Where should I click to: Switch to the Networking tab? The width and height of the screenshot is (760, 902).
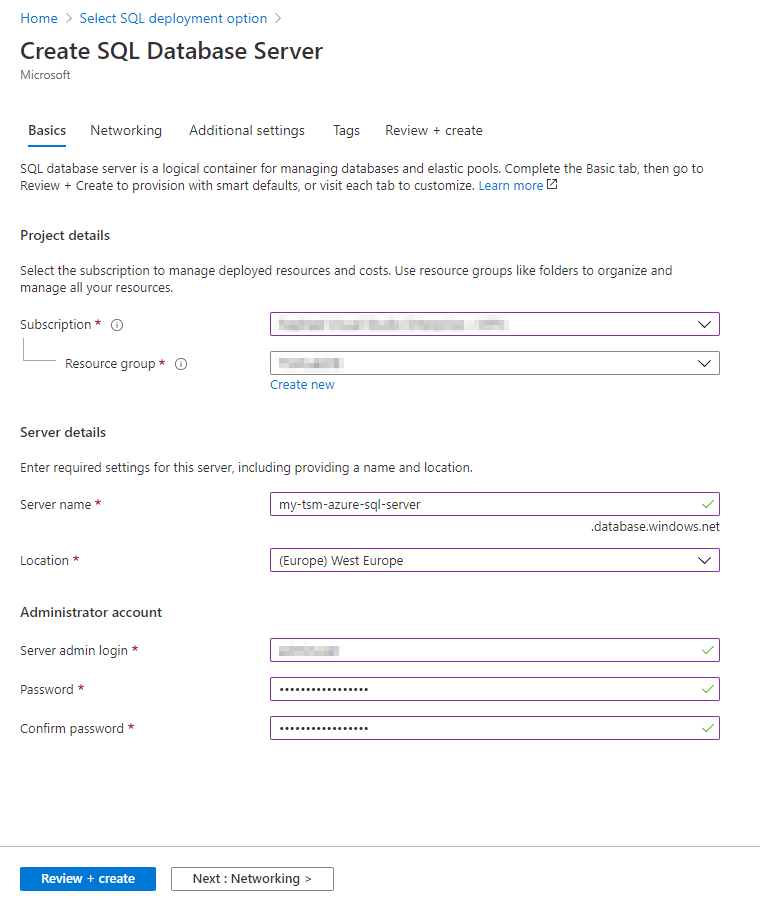point(126,131)
